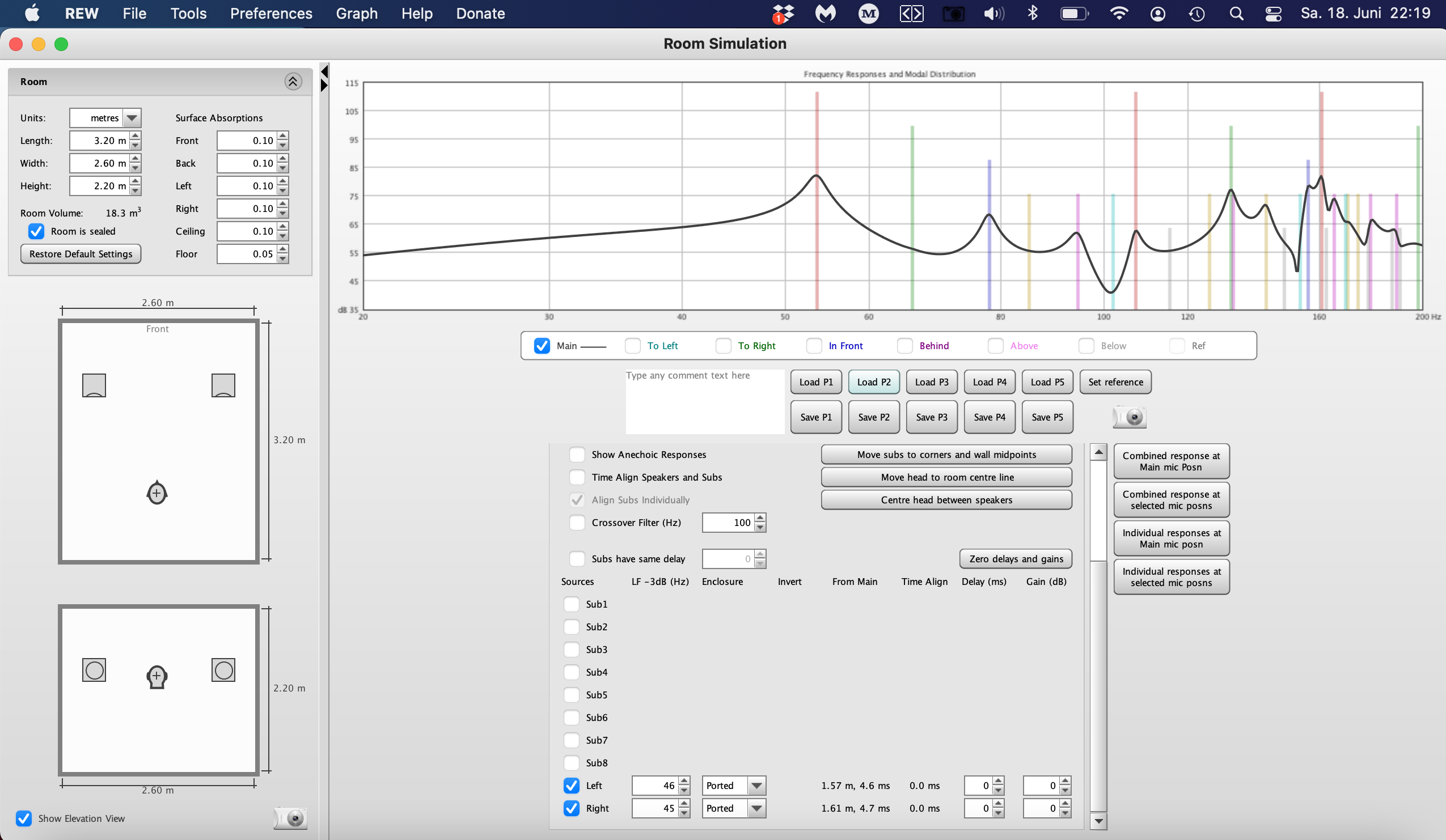Screen dimensions: 1446x840
Task: Click Load P2 button
Action: click(873, 382)
